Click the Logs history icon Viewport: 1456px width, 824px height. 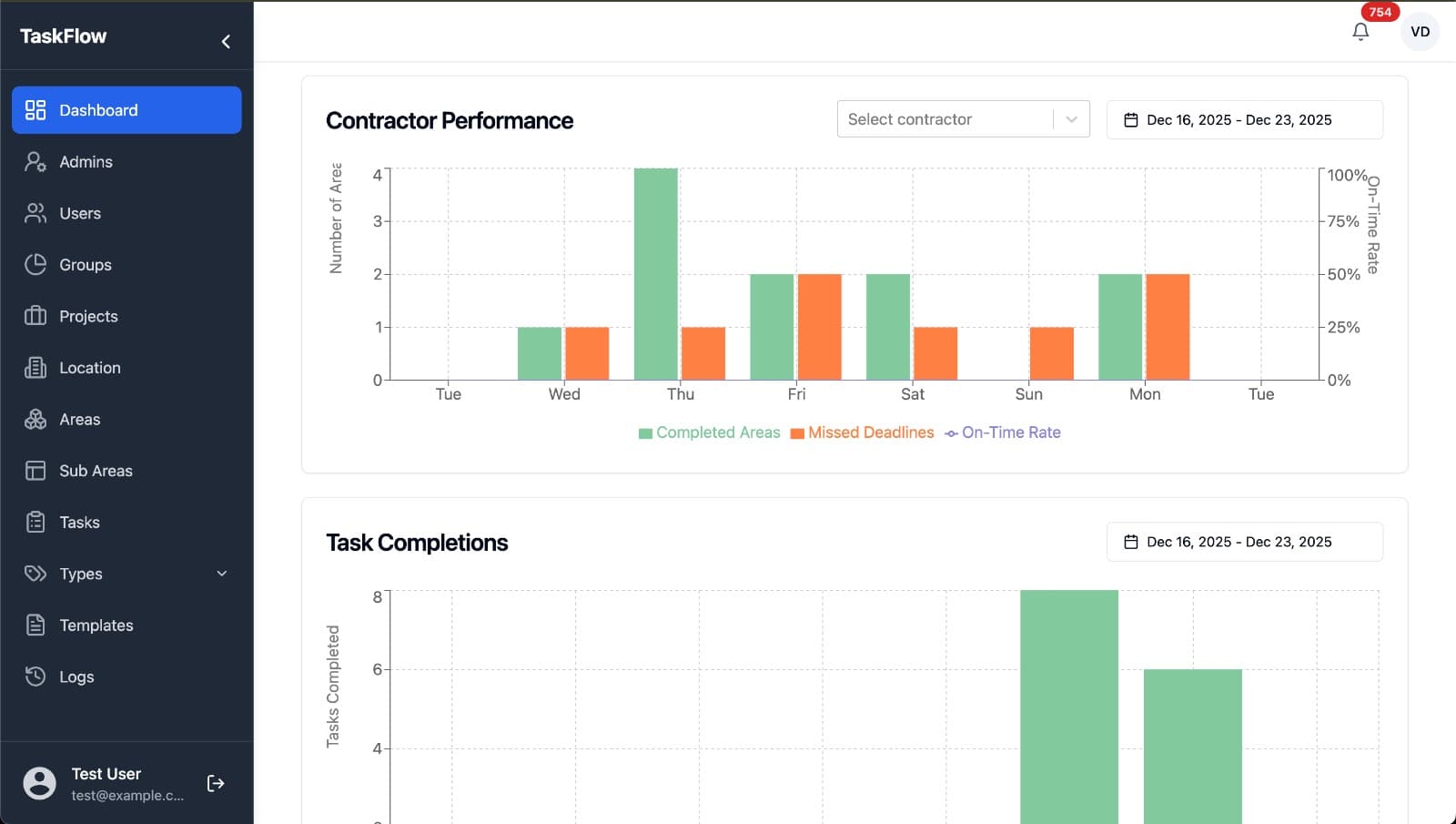(35, 676)
